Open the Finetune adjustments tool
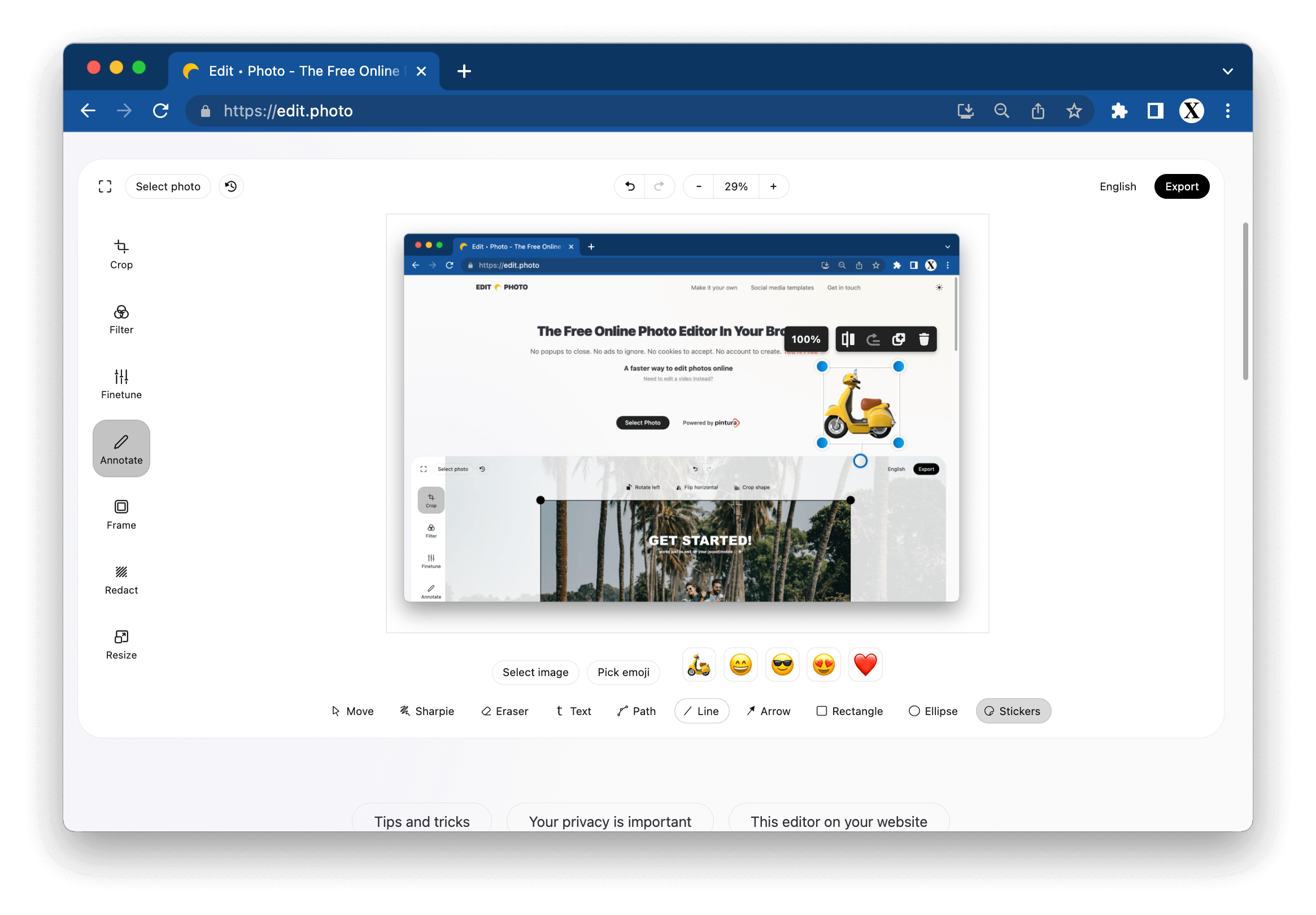Screen dimensions: 1316x915 point(121,384)
